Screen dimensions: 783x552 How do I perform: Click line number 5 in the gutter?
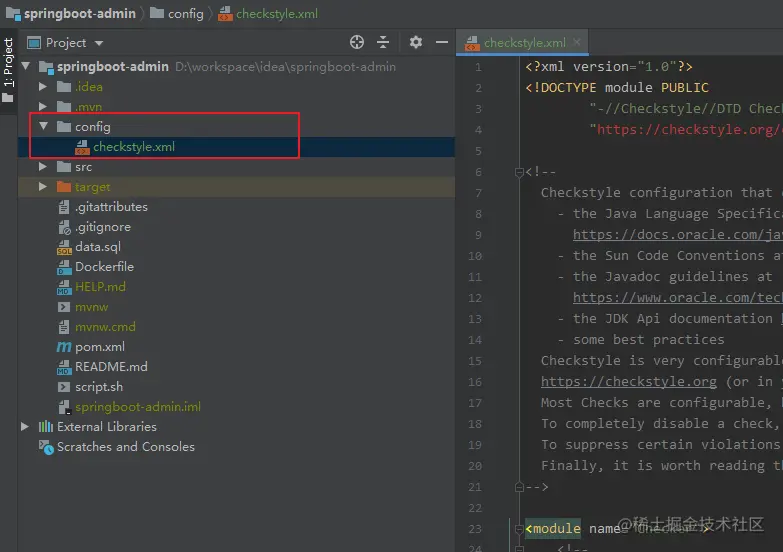point(478,151)
